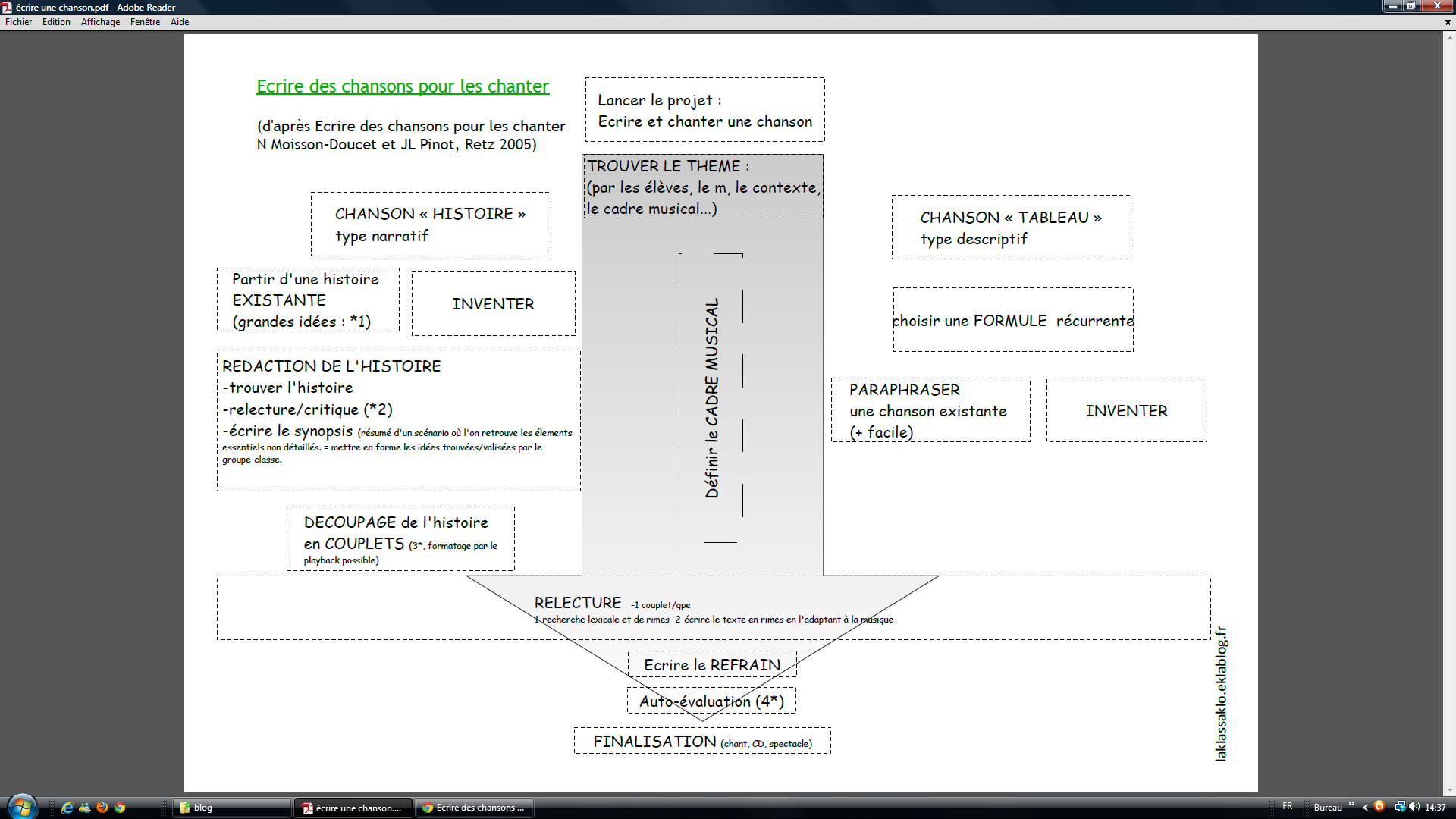Open the Fenêtre menu

[x=145, y=22]
